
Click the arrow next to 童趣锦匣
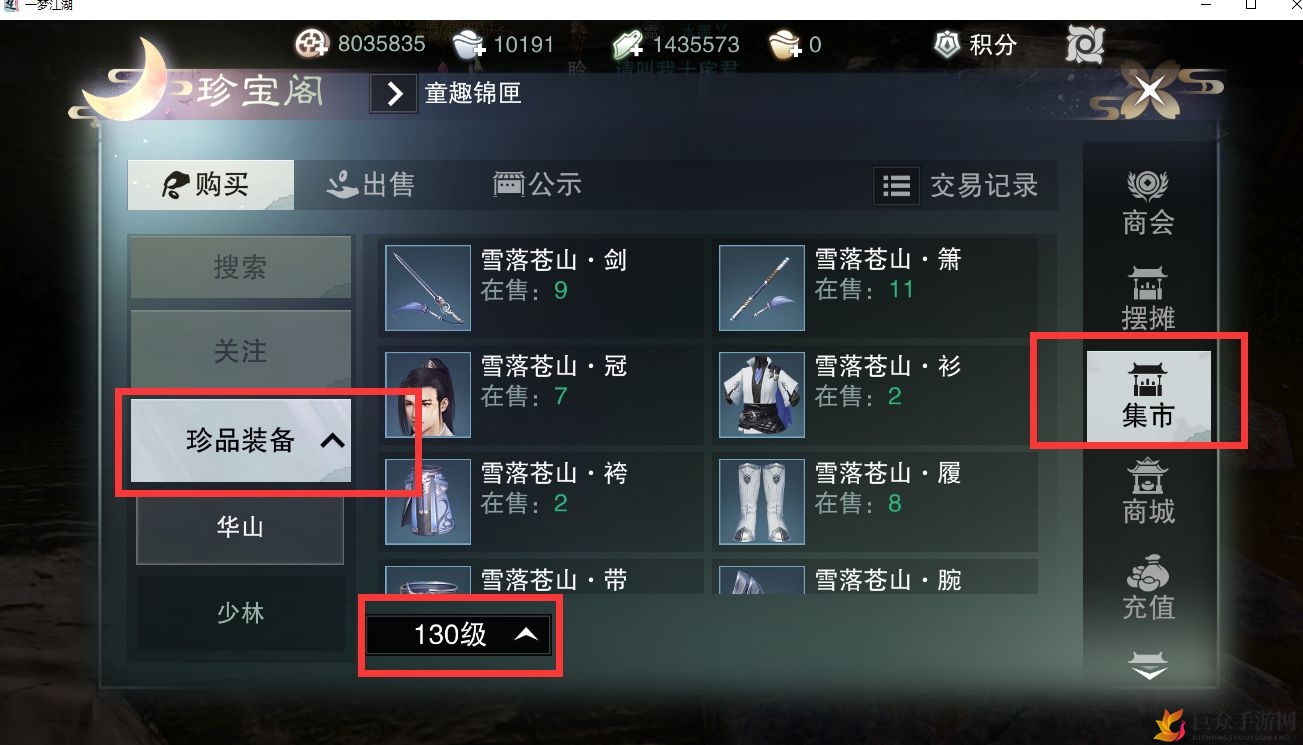394,94
